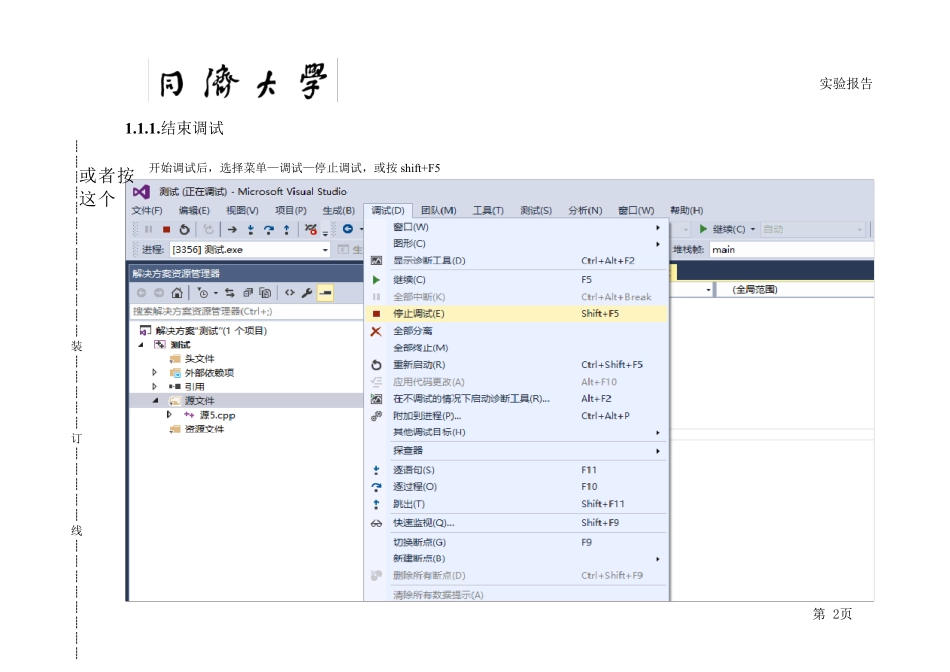This screenshot has width=950, height=672.
Task: Click the Visual Studio logo icon
Action: [141, 192]
